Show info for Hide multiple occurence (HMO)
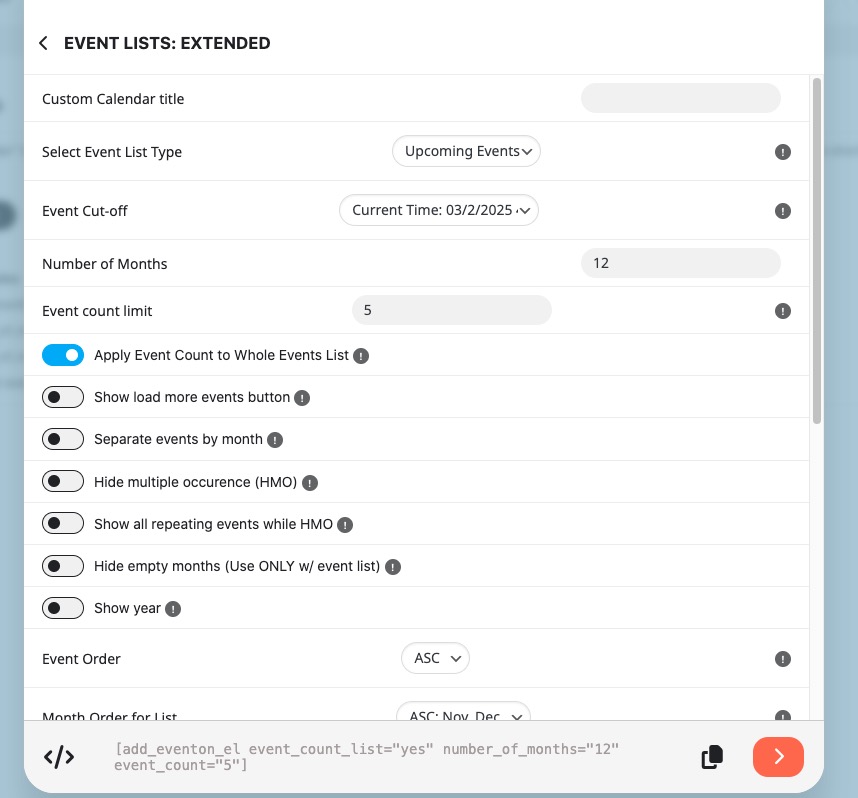This screenshot has width=858, height=798. click(310, 483)
